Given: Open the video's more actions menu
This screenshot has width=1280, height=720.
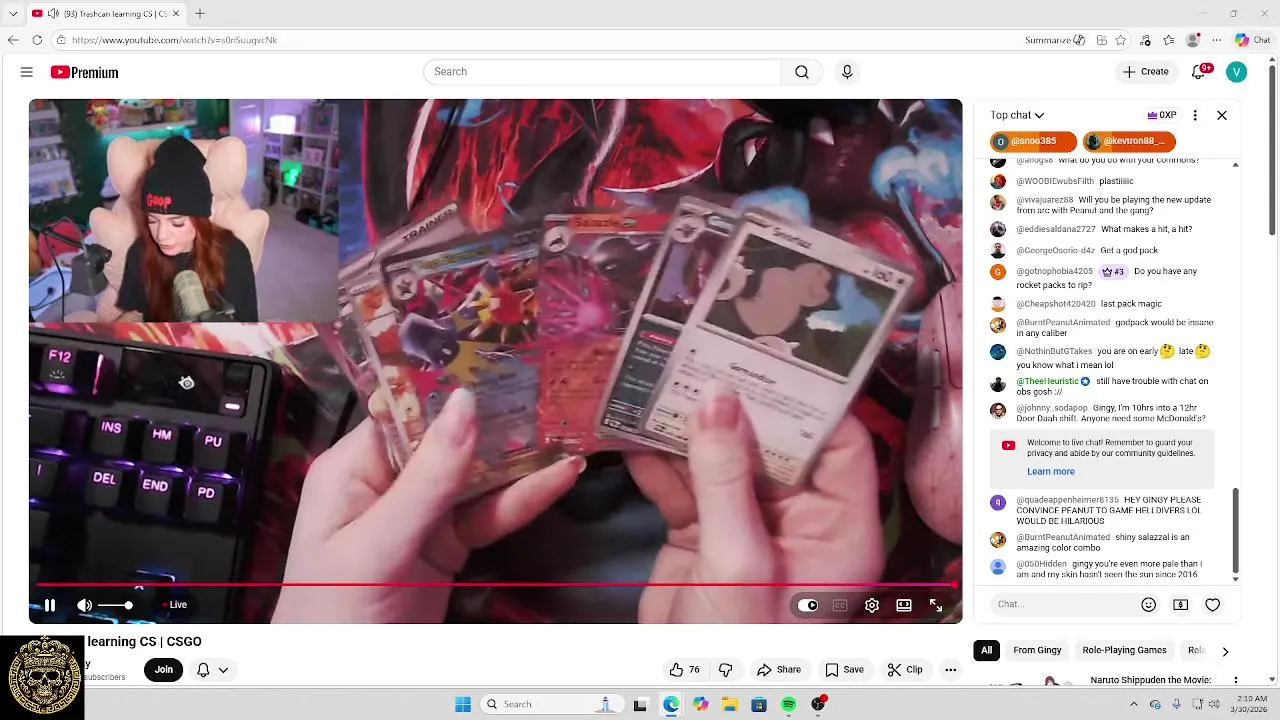Looking at the screenshot, I should [951, 670].
